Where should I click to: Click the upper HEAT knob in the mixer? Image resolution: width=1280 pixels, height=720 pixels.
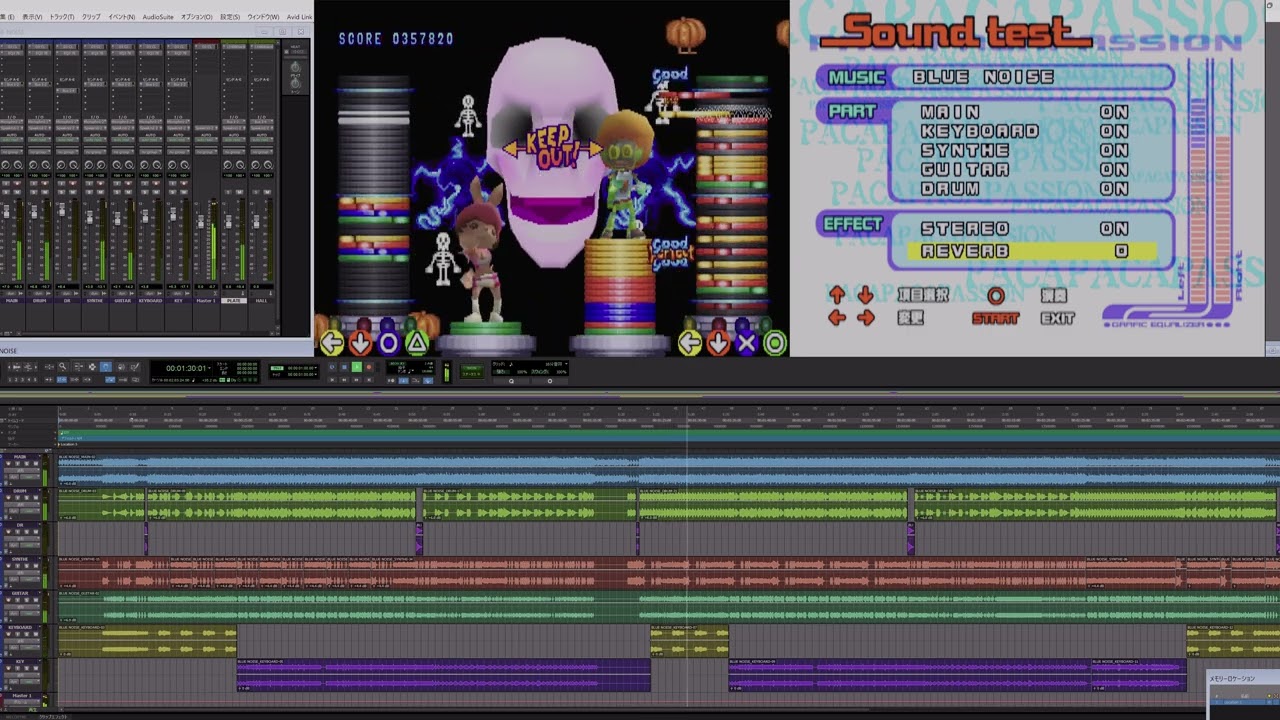point(295,67)
